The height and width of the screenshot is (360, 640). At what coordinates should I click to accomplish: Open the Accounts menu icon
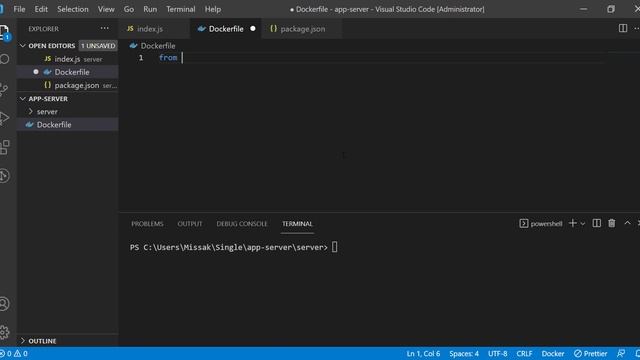coord(4,304)
